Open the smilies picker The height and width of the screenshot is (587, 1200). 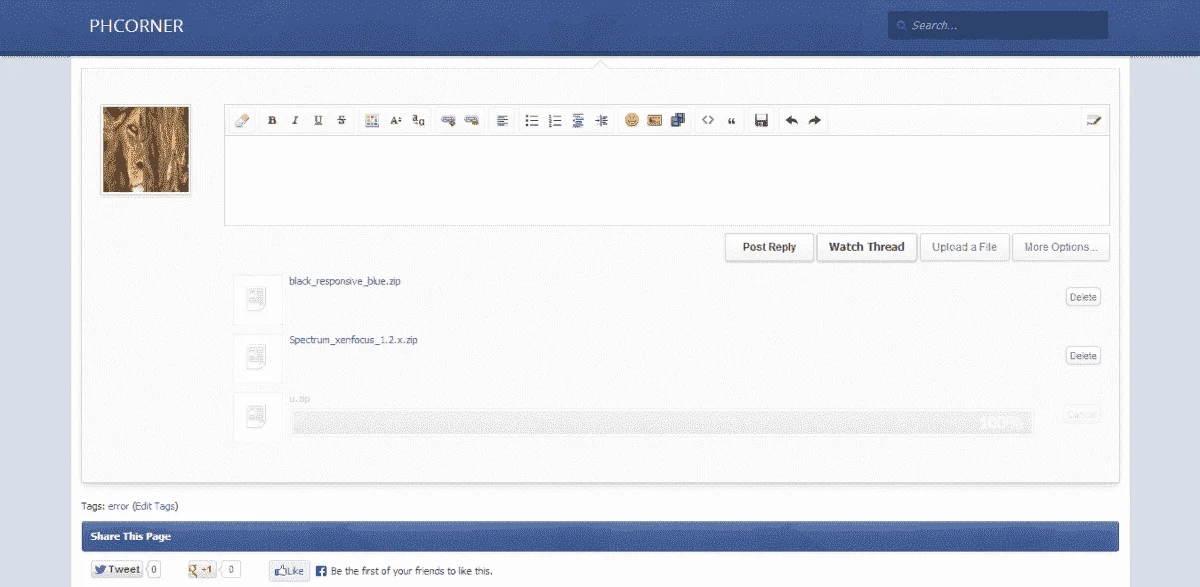point(632,120)
